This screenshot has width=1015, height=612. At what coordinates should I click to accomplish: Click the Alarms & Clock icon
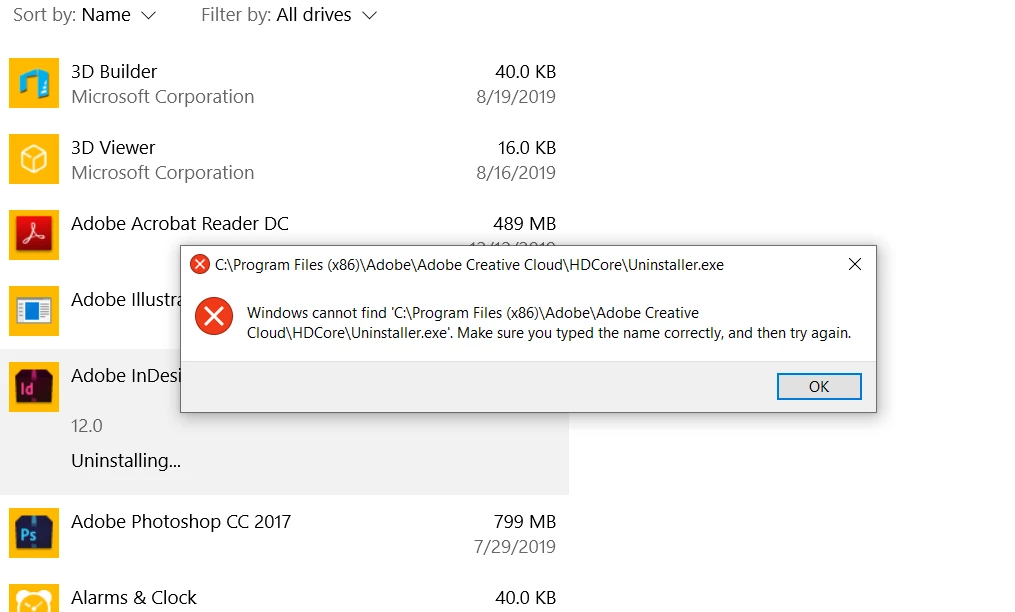[34, 598]
